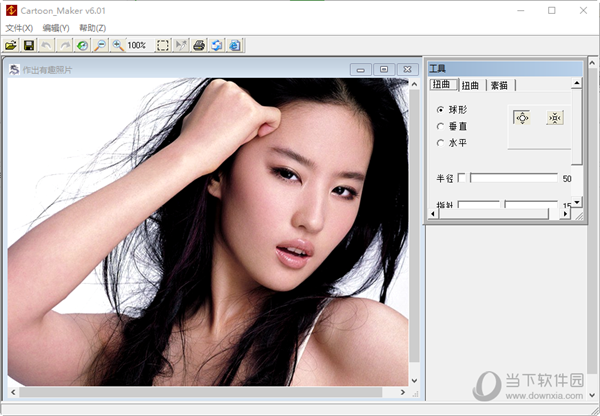The width and height of the screenshot is (600, 416).
Task: Click the left 指针 slider at the panel bottom
Action: [479, 204]
